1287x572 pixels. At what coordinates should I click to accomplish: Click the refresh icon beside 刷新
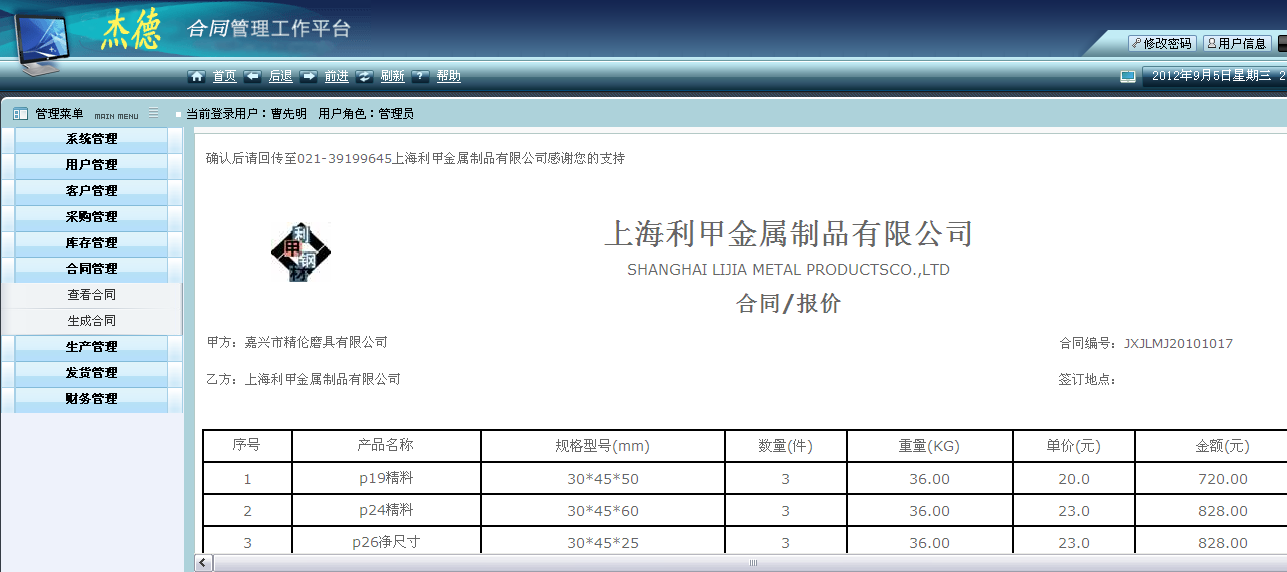pos(365,76)
